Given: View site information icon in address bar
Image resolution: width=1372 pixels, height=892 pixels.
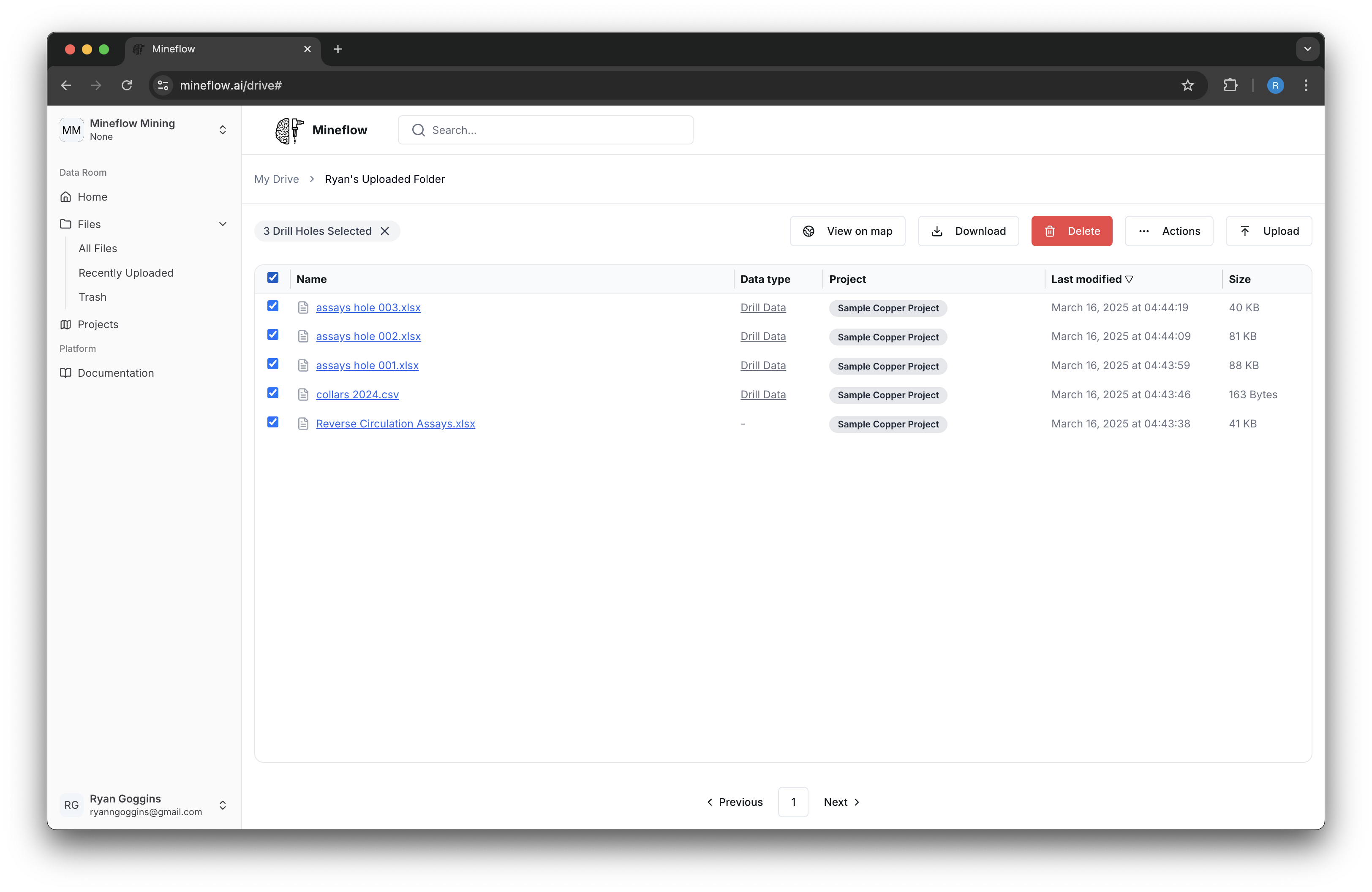Looking at the screenshot, I should (x=163, y=85).
